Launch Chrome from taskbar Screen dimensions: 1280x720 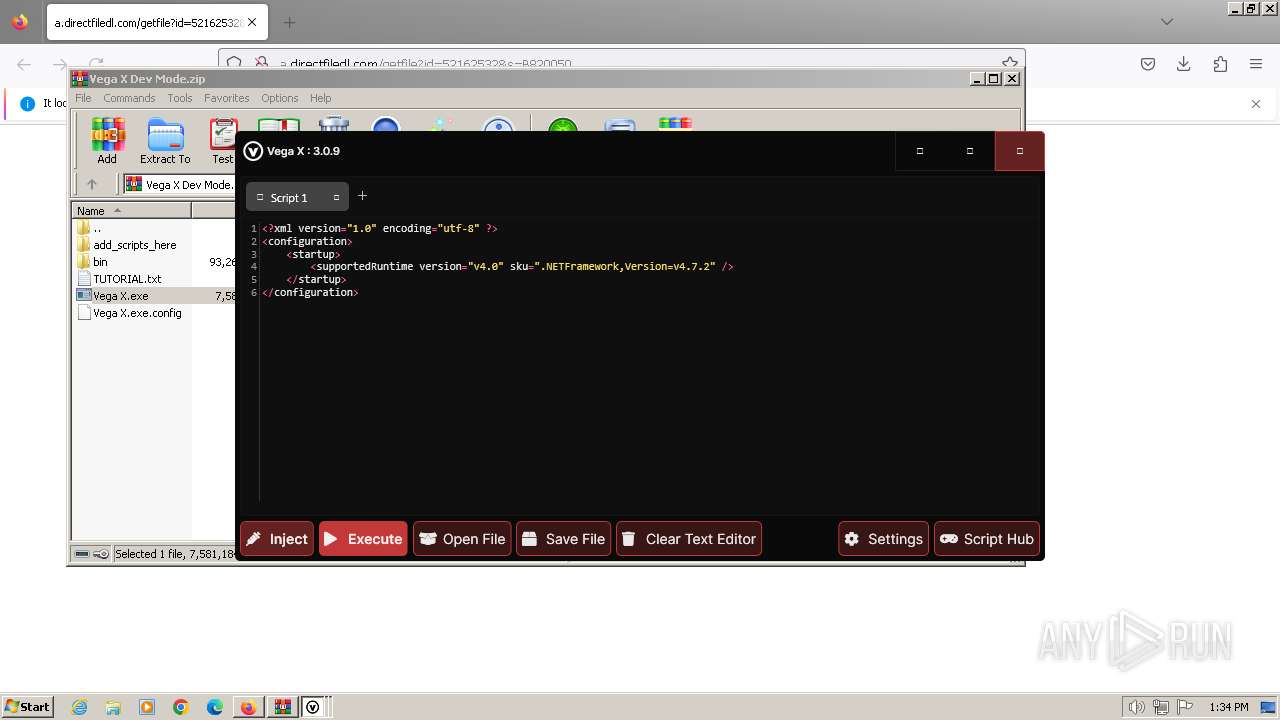[181, 707]
